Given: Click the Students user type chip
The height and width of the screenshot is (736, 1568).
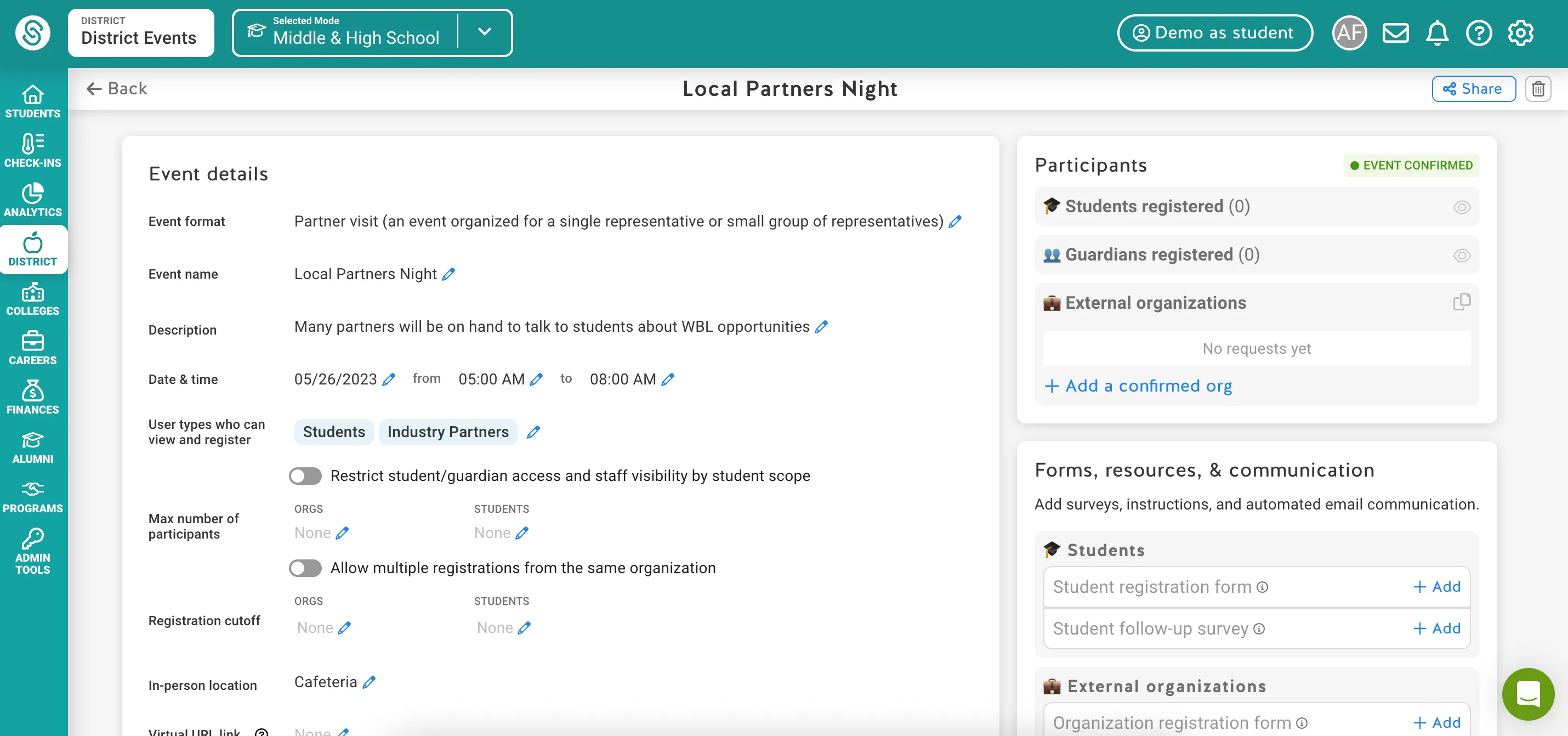Looking at the screenshot, I should pyautogui.click(x=333, y=432).
